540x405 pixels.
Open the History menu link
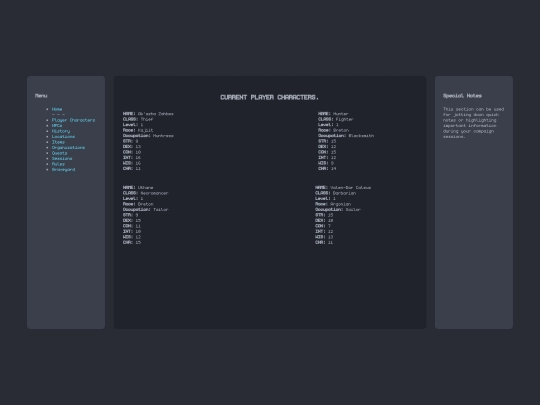pyautogui.click(x=61, y=131)
